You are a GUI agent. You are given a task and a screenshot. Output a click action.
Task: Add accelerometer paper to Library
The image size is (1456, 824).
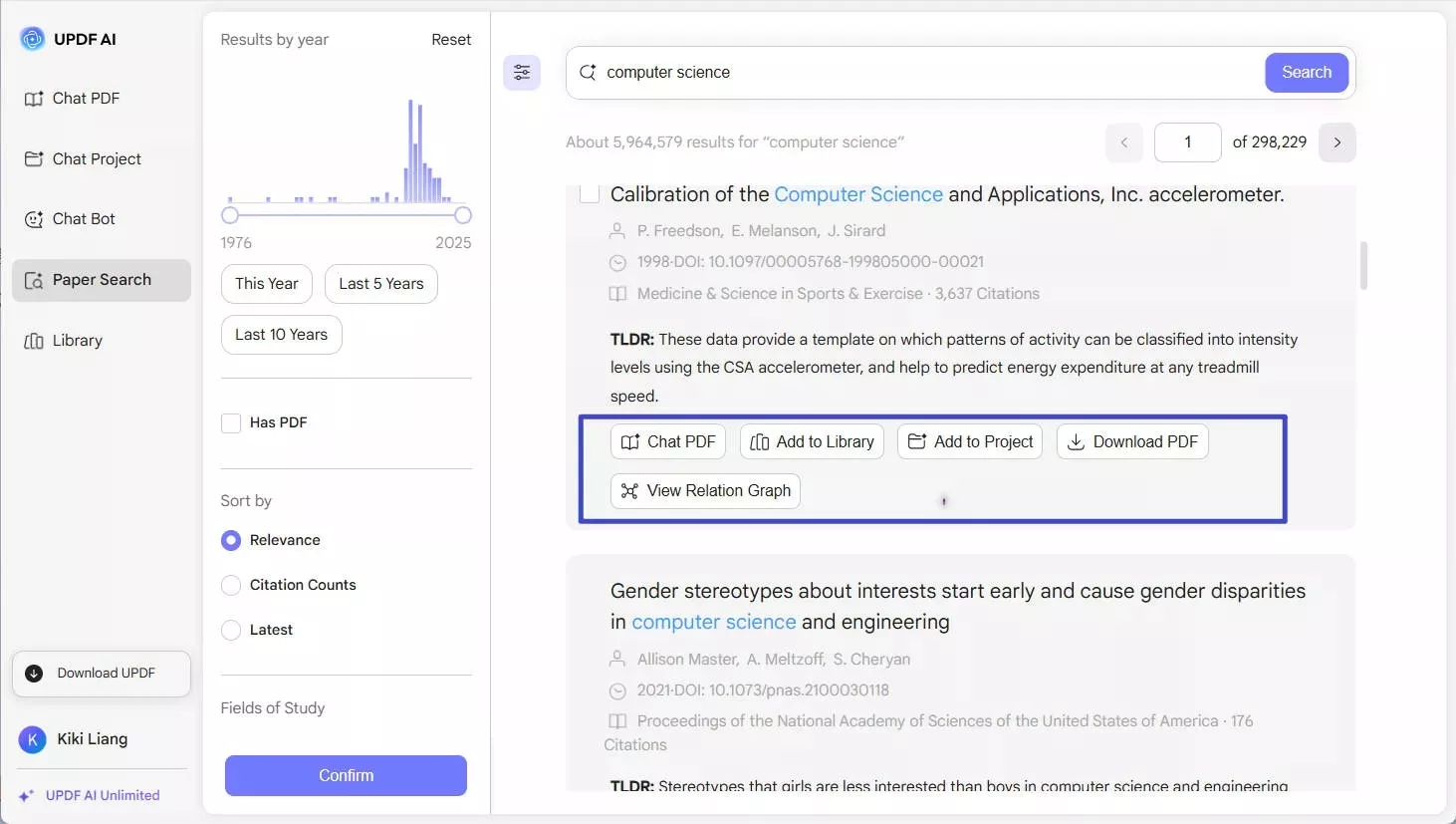[812, 442]
